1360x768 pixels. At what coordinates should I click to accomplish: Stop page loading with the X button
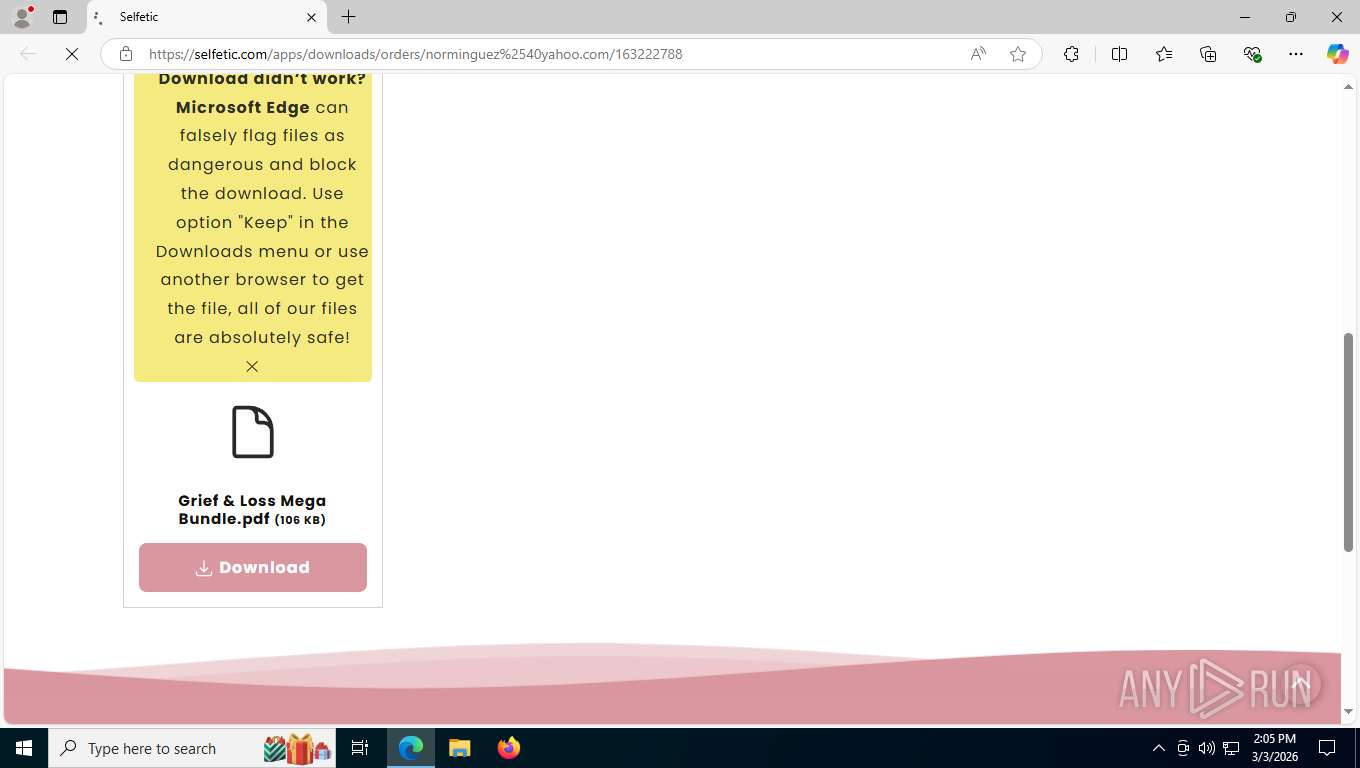tap(72, 54)
